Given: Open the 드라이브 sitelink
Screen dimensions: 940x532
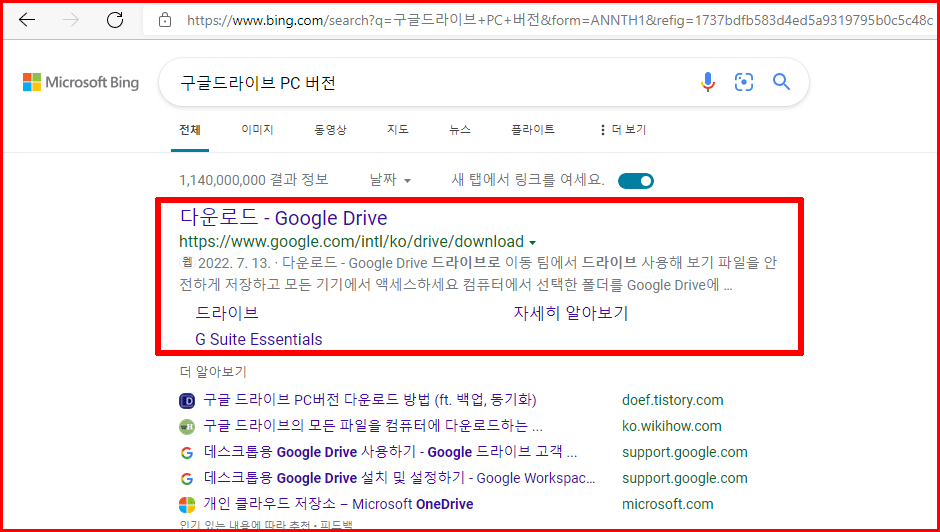Looking at the screenshot, I should pyautogui.click(x=227, y=312).
